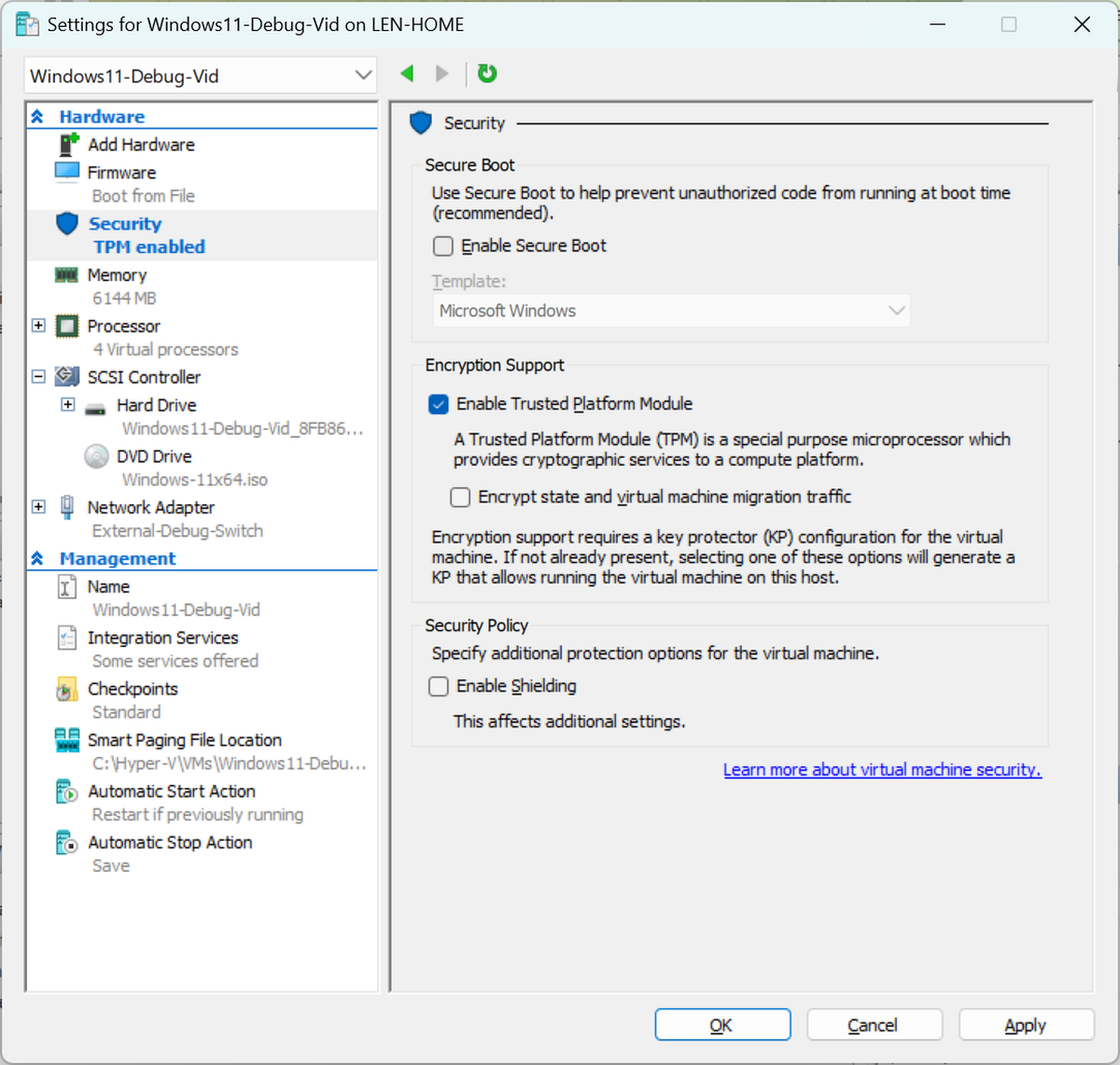
Task: Open the Secure Boot Template dropdown
Action: point(897,311)
